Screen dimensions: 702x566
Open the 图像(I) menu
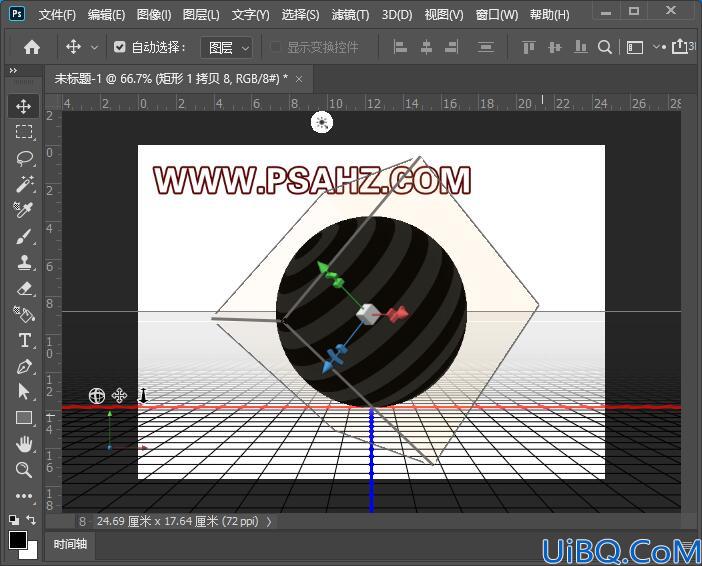(x=154, y=15)
